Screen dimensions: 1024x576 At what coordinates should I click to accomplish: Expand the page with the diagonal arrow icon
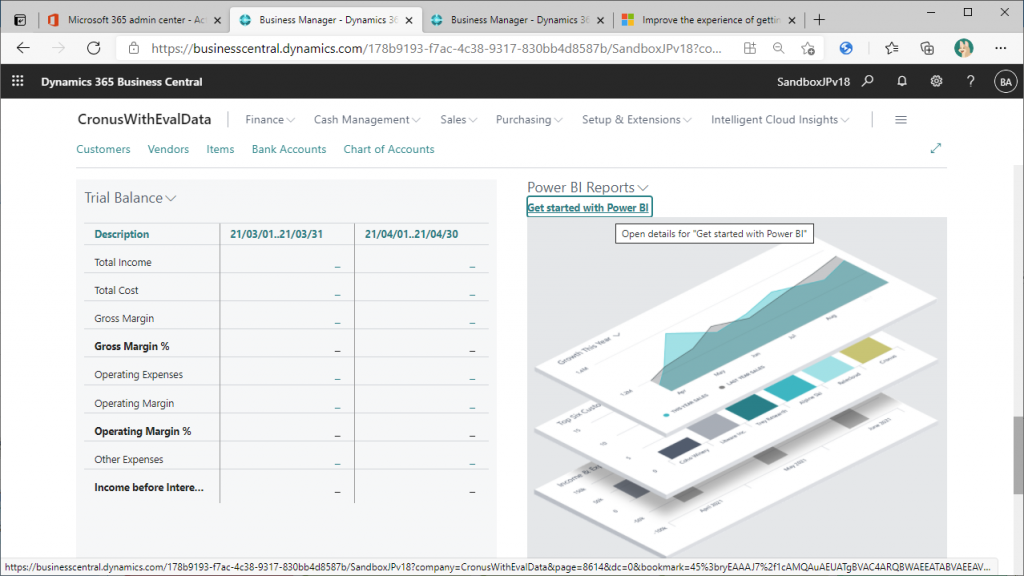(936, 148)
